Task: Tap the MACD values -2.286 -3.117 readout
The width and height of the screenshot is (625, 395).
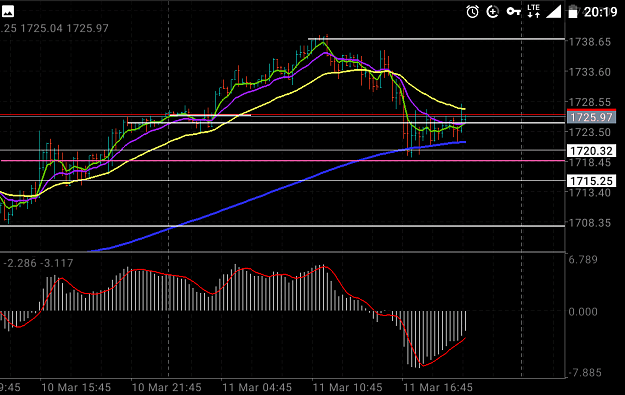Action: pyautogui.click(x=39, y=263)
